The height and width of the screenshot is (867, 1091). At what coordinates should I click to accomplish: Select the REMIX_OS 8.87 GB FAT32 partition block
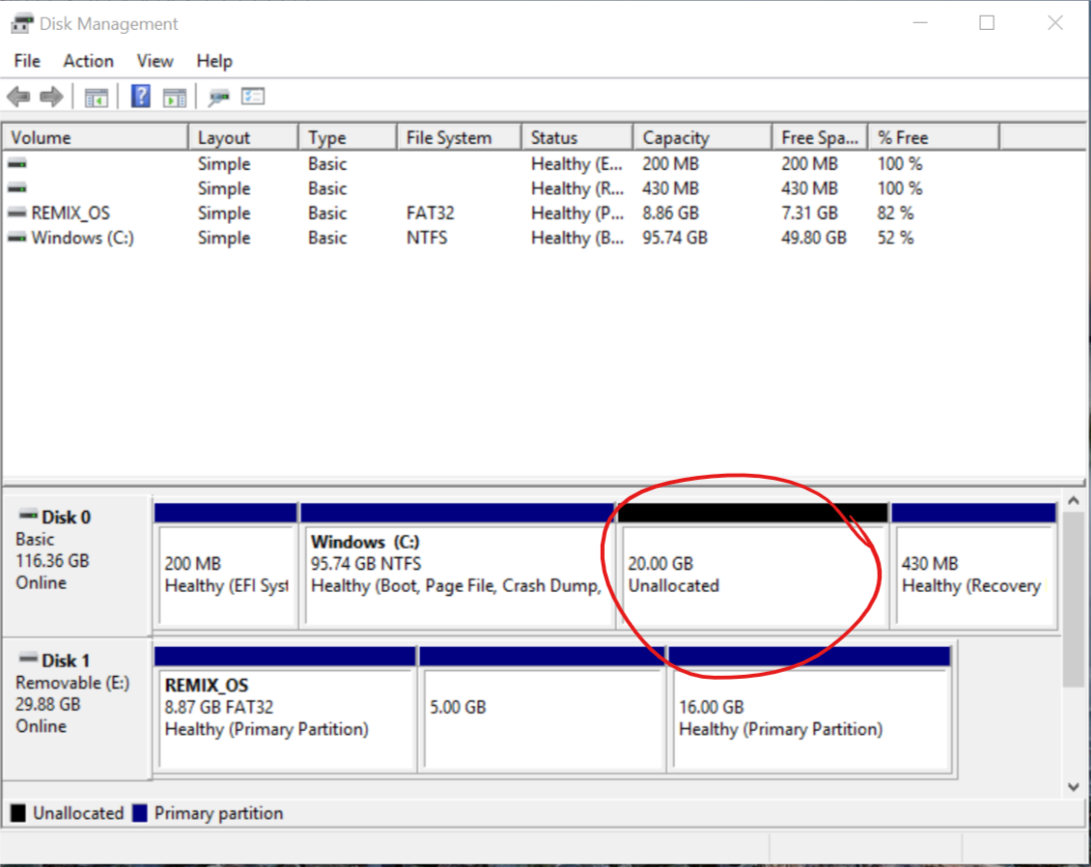point(285,710)
